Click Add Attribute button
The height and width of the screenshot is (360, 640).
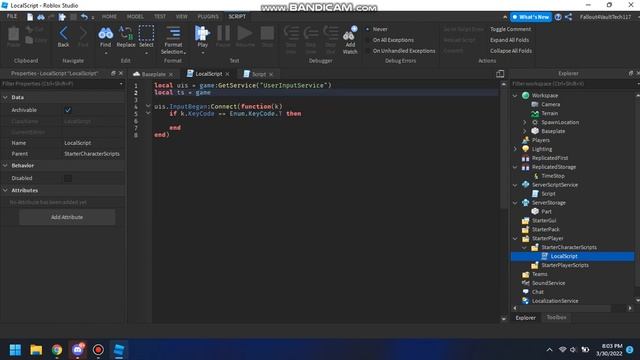67,217
